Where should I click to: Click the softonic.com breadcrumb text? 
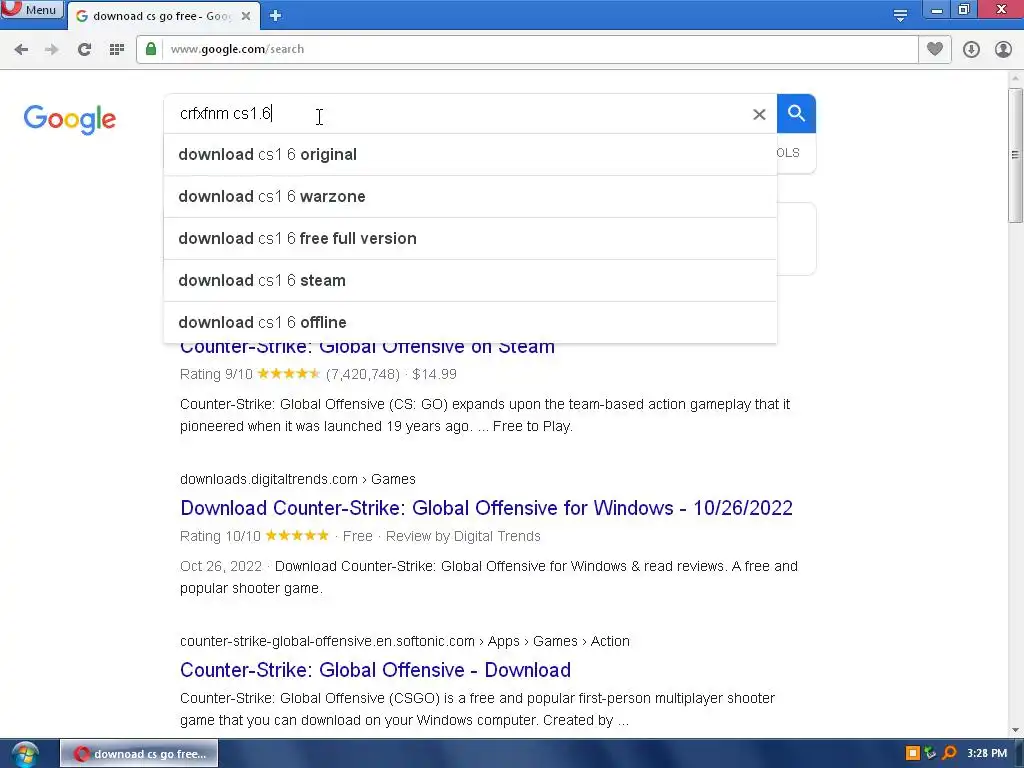pos(404,641)
